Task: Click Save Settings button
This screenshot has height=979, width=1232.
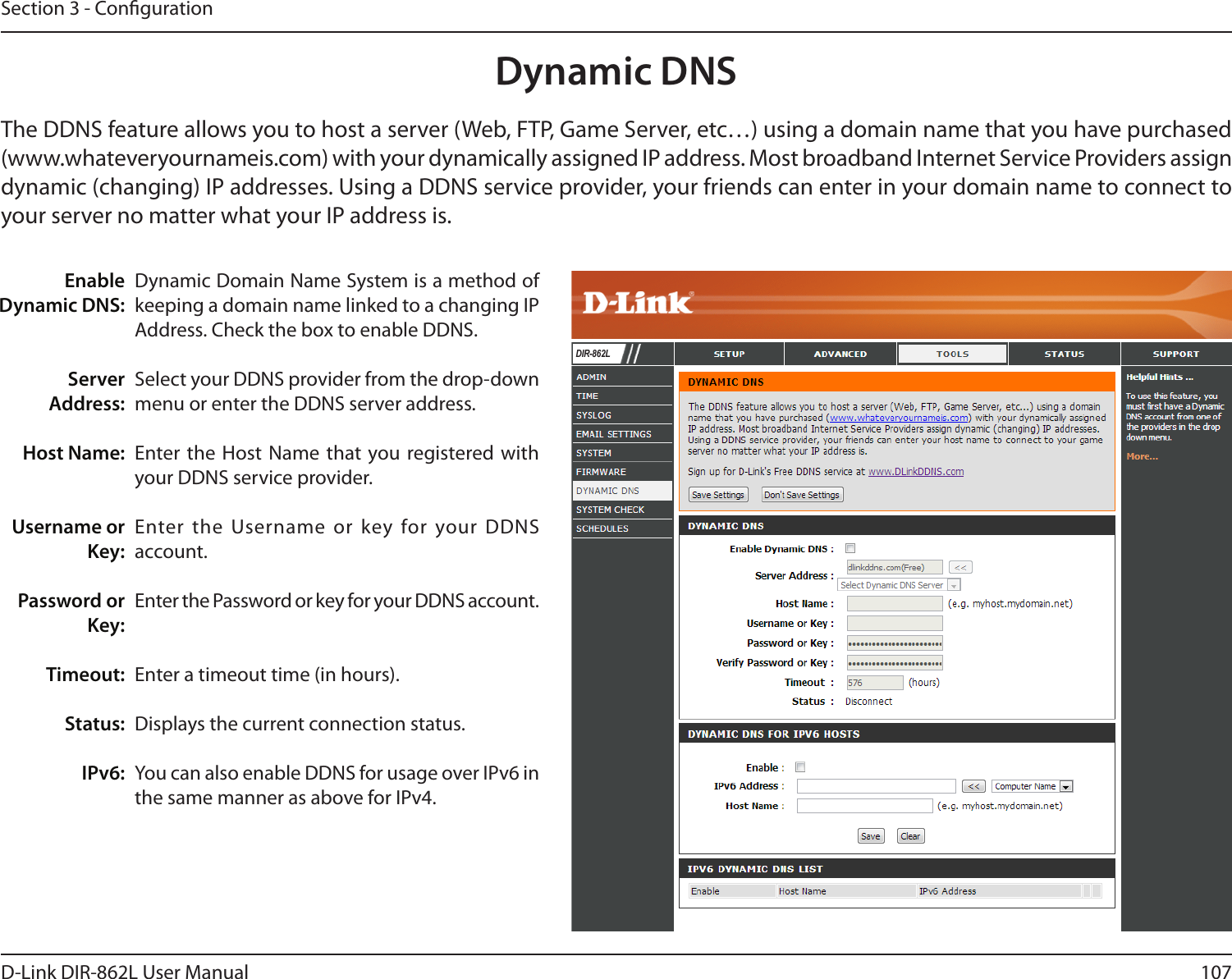Action: (x=718, y=495)
